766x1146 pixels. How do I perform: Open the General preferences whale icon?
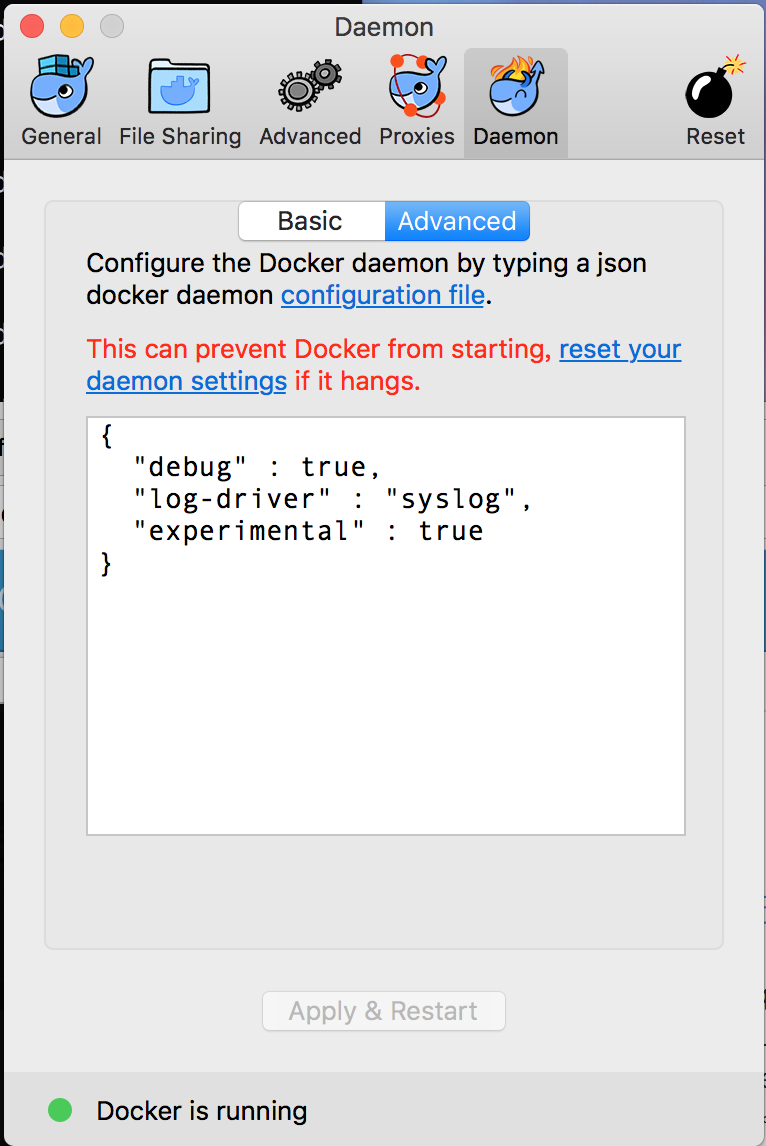pos(61,86)
